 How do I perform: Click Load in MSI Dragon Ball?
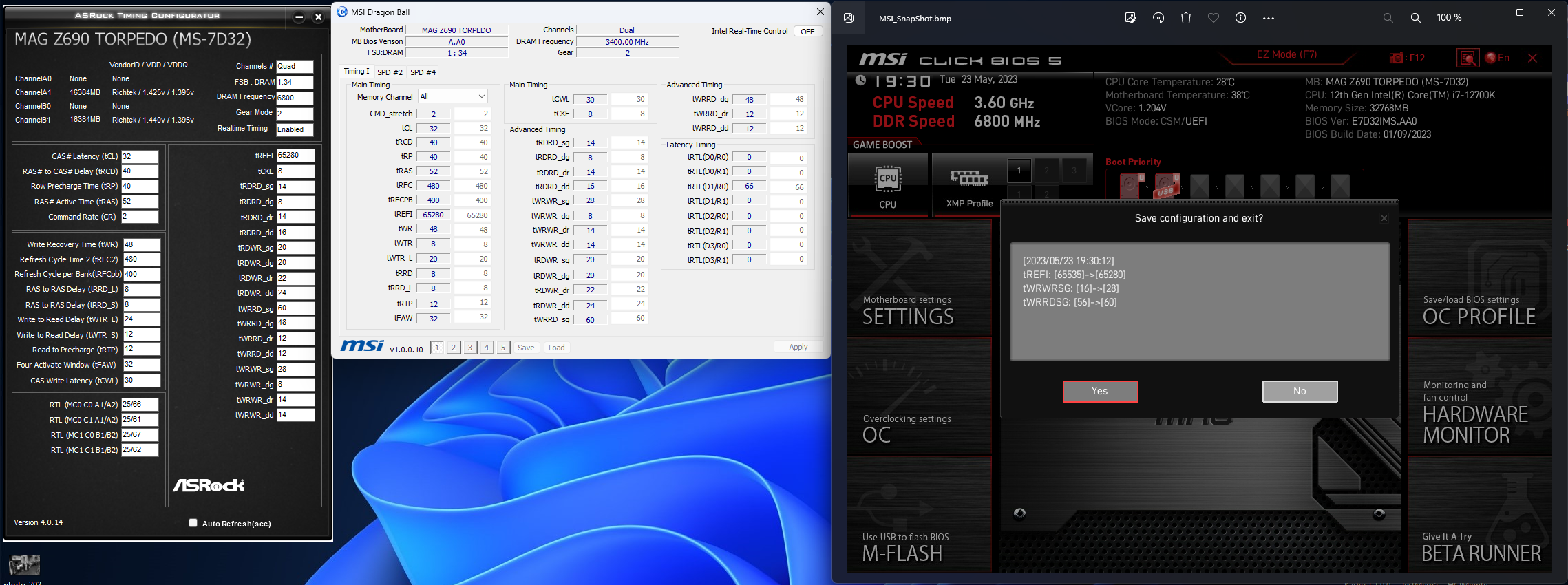click(556, 348)
